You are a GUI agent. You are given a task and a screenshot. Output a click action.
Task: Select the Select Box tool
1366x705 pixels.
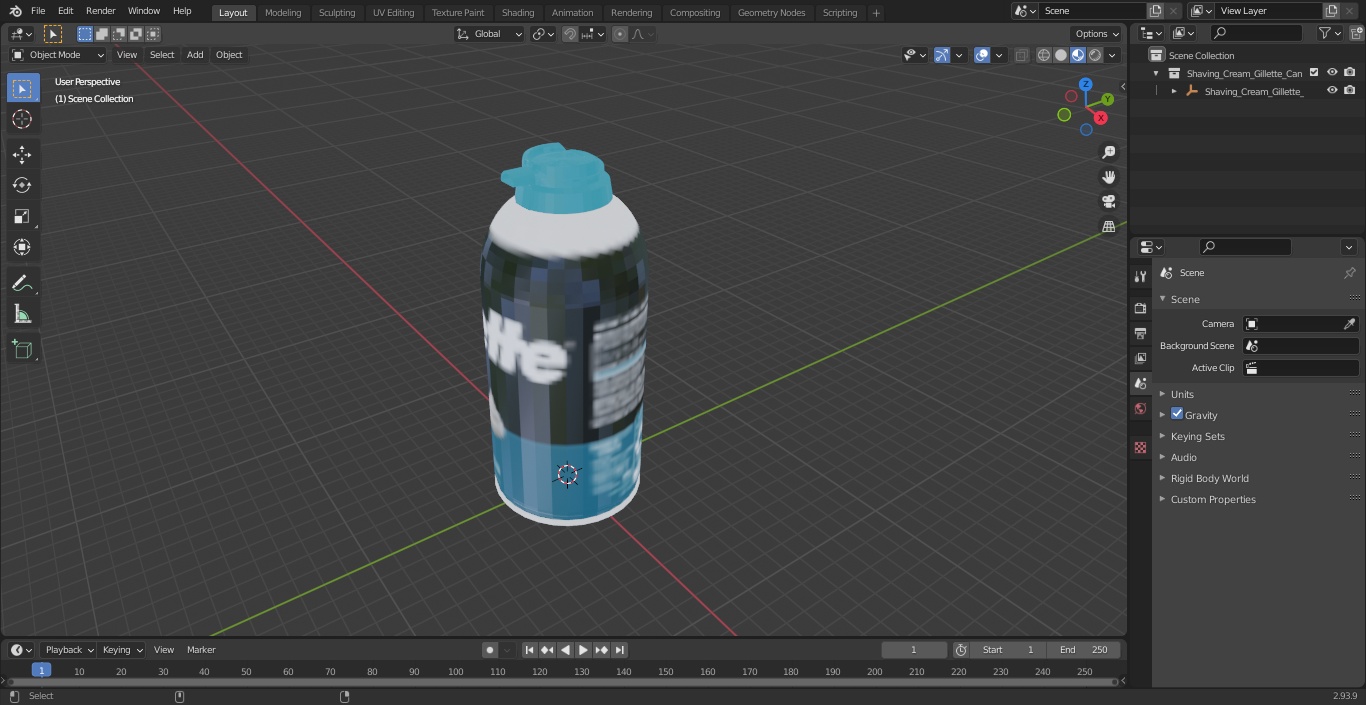tap(23, 88)
